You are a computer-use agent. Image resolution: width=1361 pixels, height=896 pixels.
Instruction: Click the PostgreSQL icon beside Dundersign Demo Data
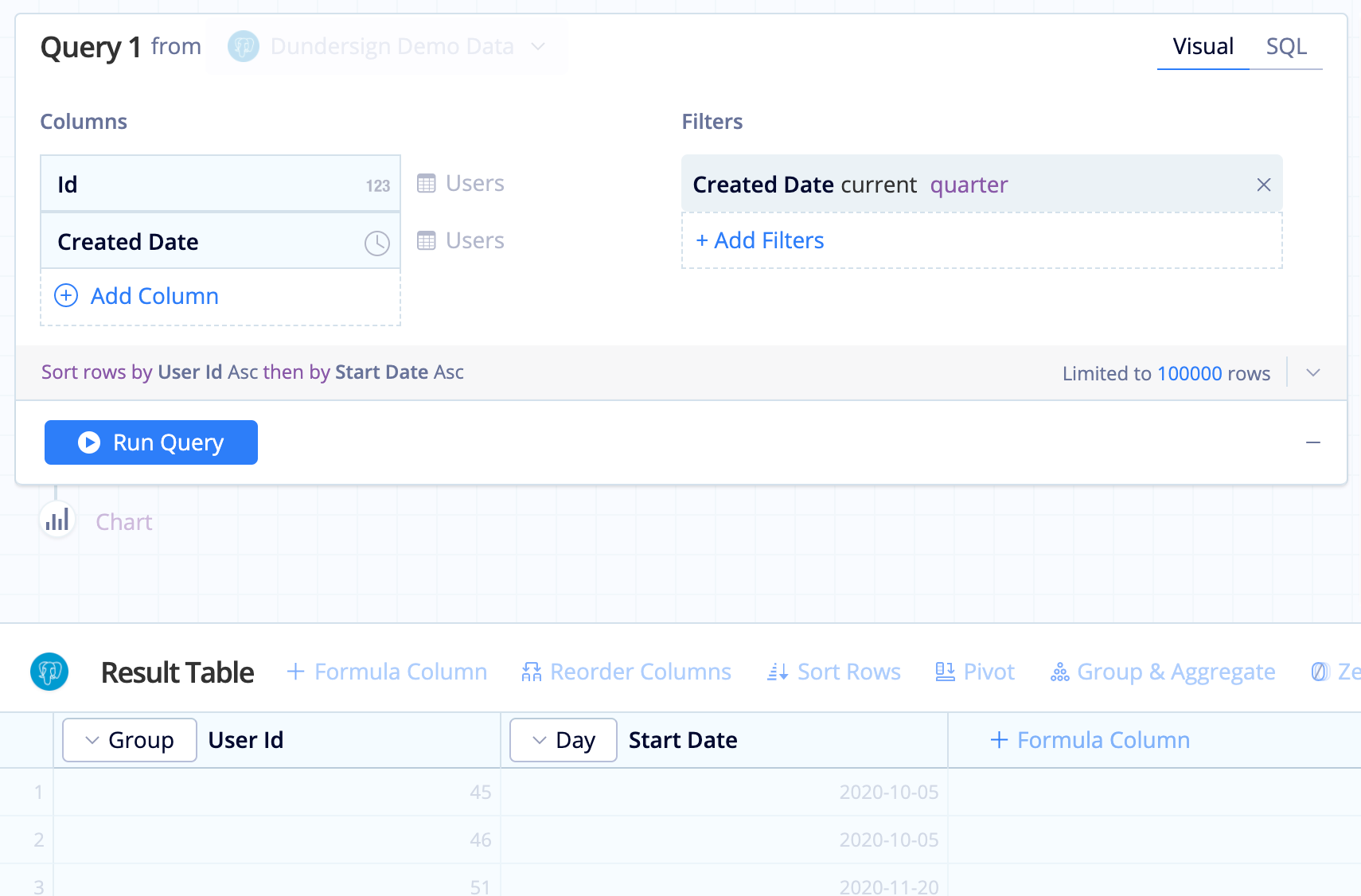point(244,46)
